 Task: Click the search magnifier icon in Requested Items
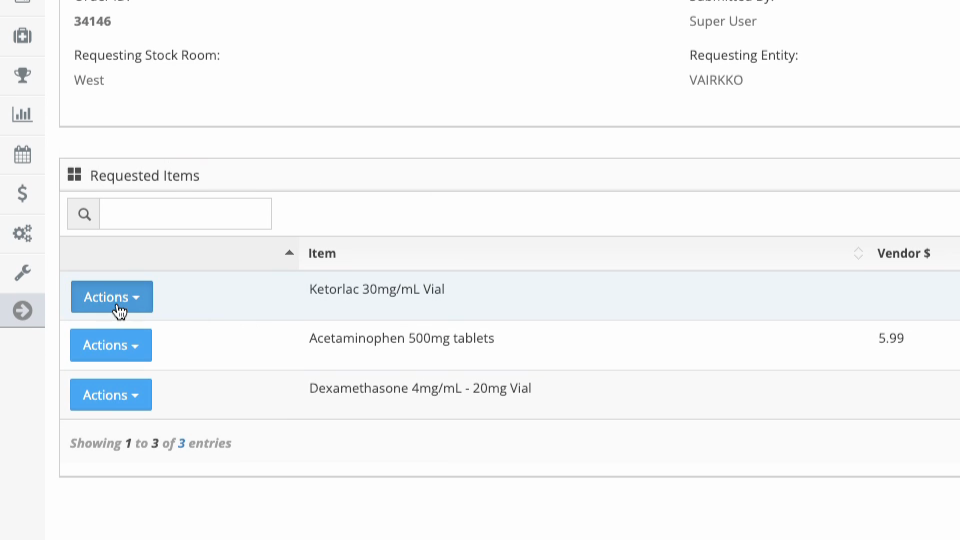[x=84, y=214]
